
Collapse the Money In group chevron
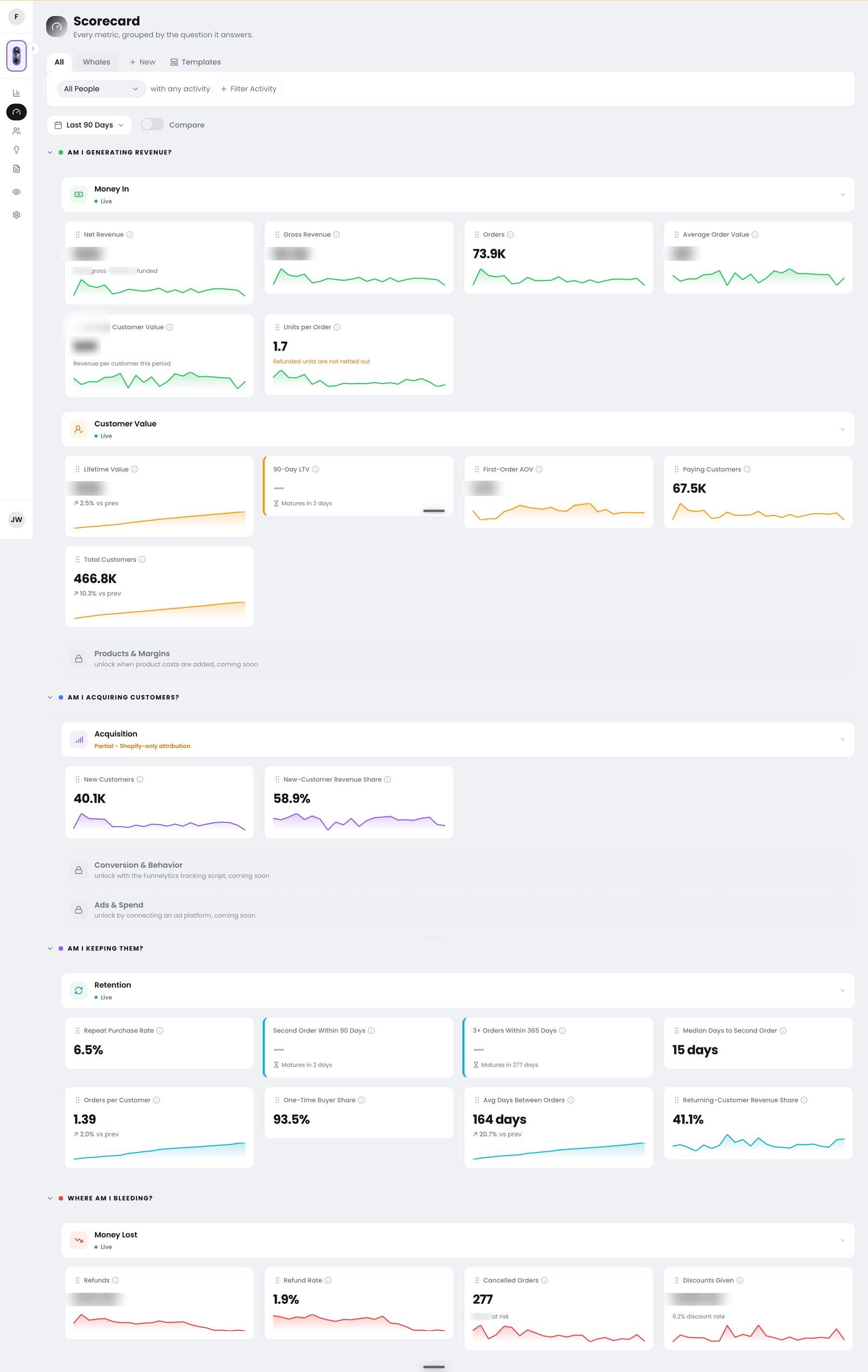(842, 195)
